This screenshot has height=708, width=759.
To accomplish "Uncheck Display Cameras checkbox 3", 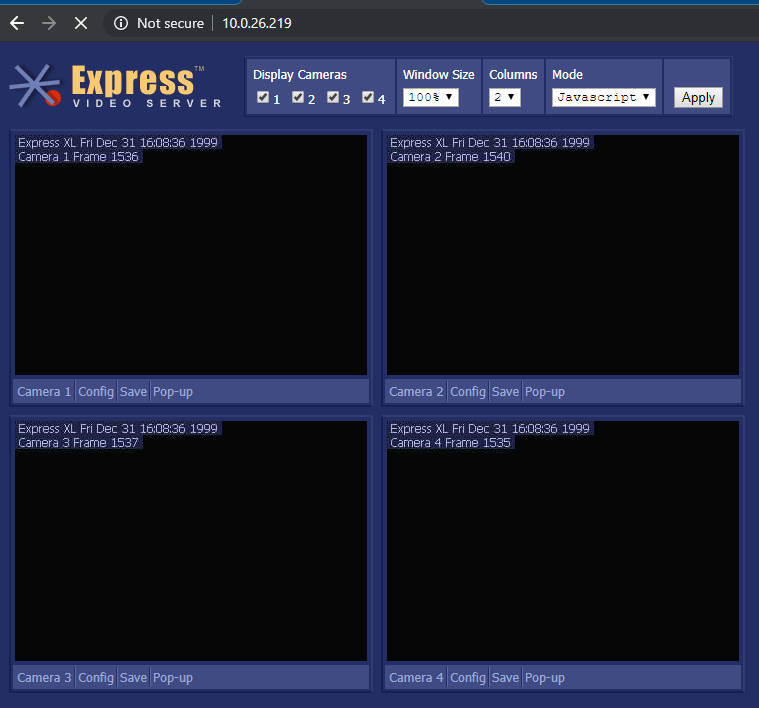I will click(x=333, y=97).
